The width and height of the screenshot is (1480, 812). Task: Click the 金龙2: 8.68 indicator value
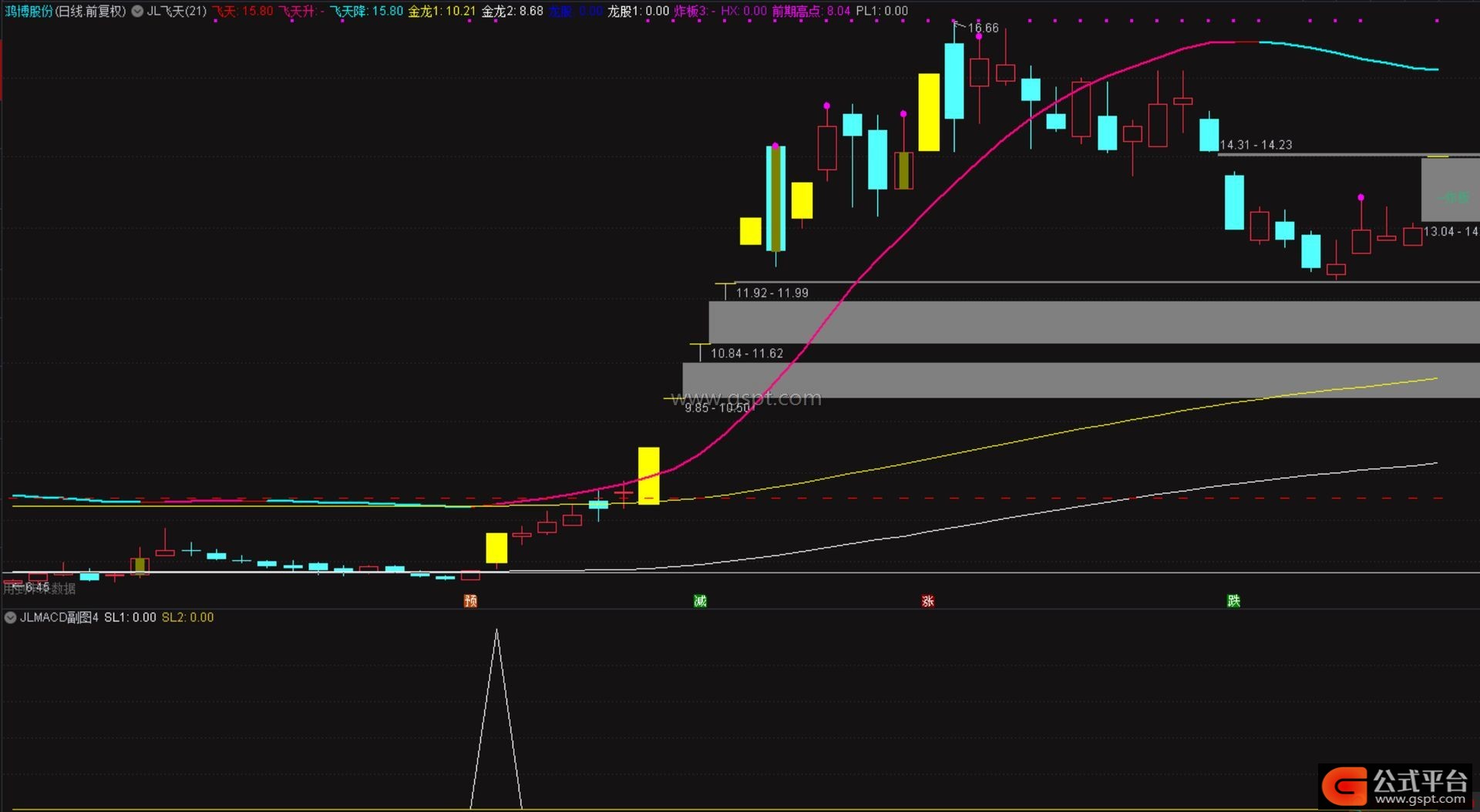pos(512,12)
